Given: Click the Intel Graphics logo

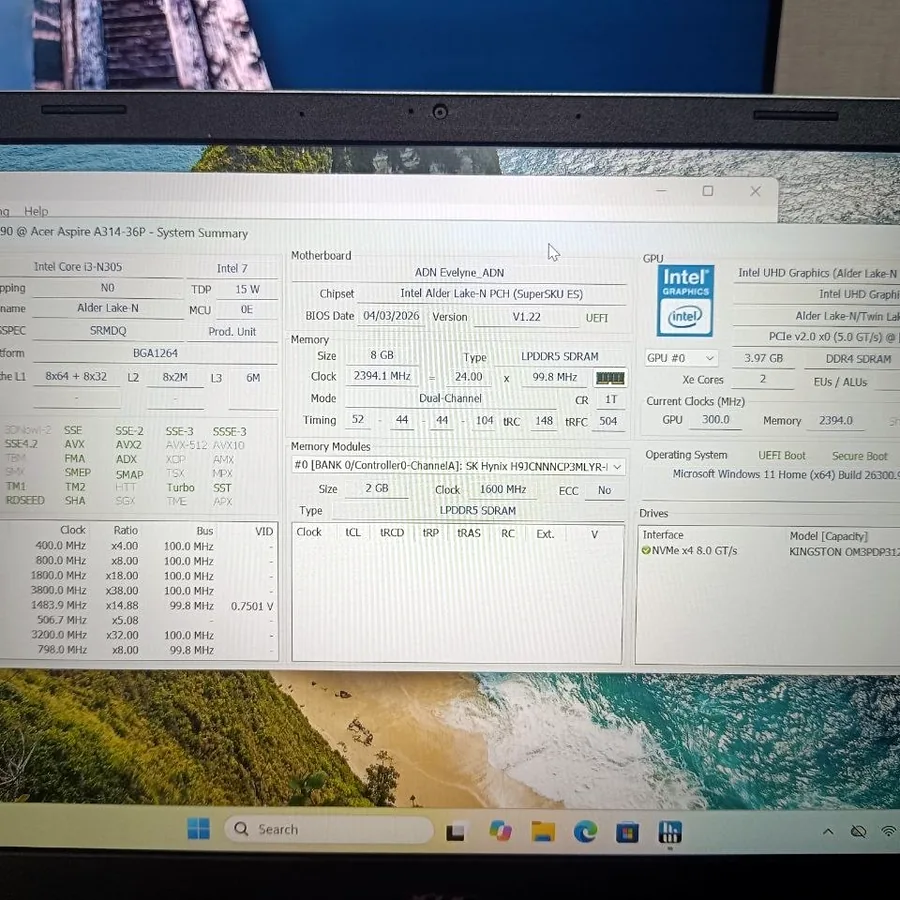Looking at the screenshot, I should click(x=685, y=300).
